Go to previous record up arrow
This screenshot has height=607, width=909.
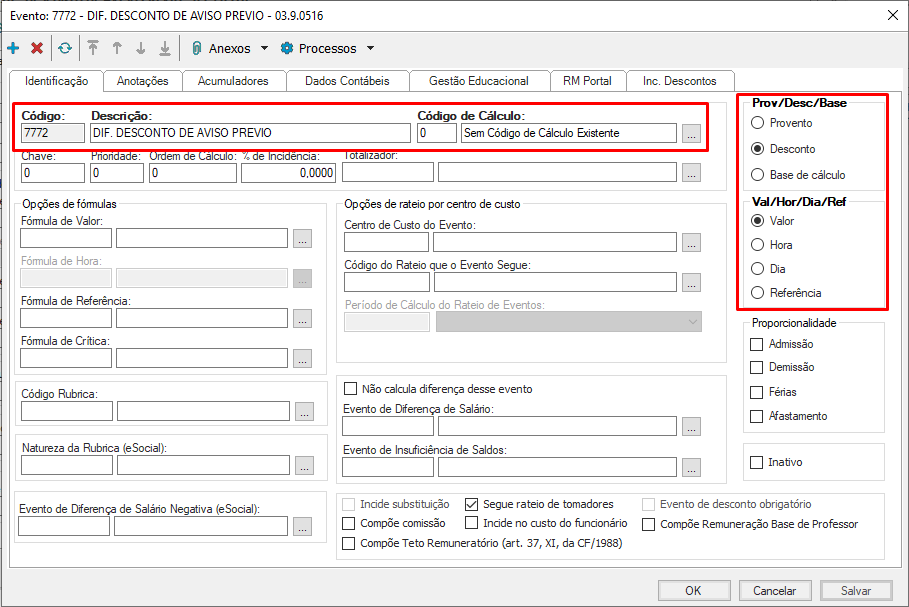tap(117, 48)
